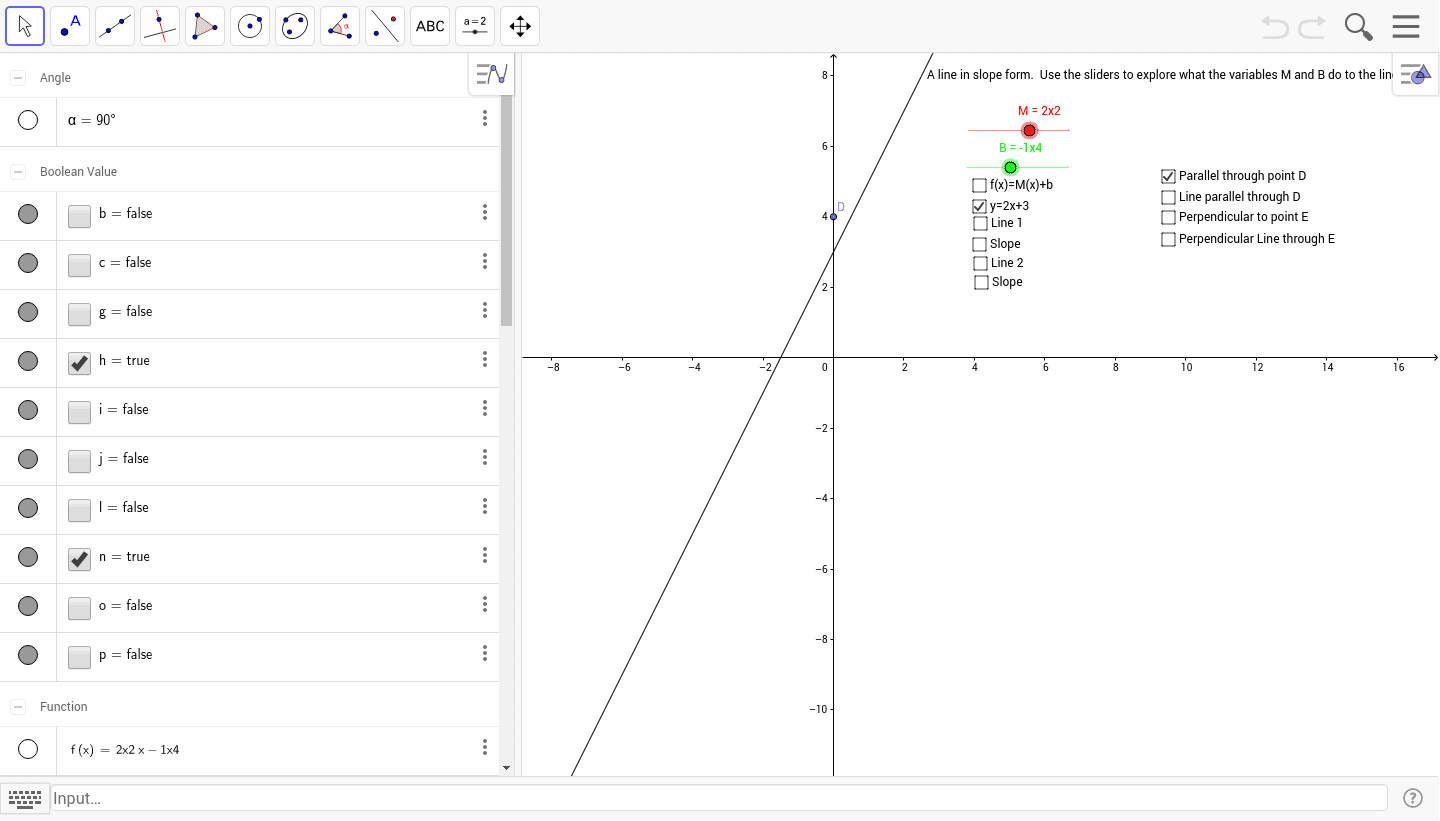The width and height of the screenshot is (1440, 821).
Task: Open options menu for h = true
Action: pos(485,359)
